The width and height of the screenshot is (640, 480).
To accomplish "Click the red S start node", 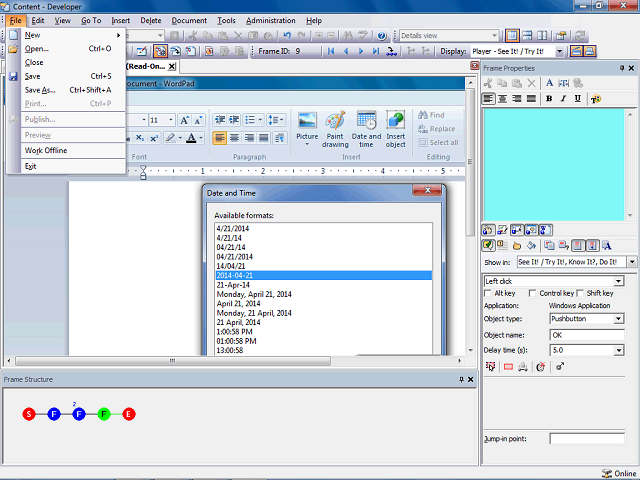I will (x=29, y=414).
